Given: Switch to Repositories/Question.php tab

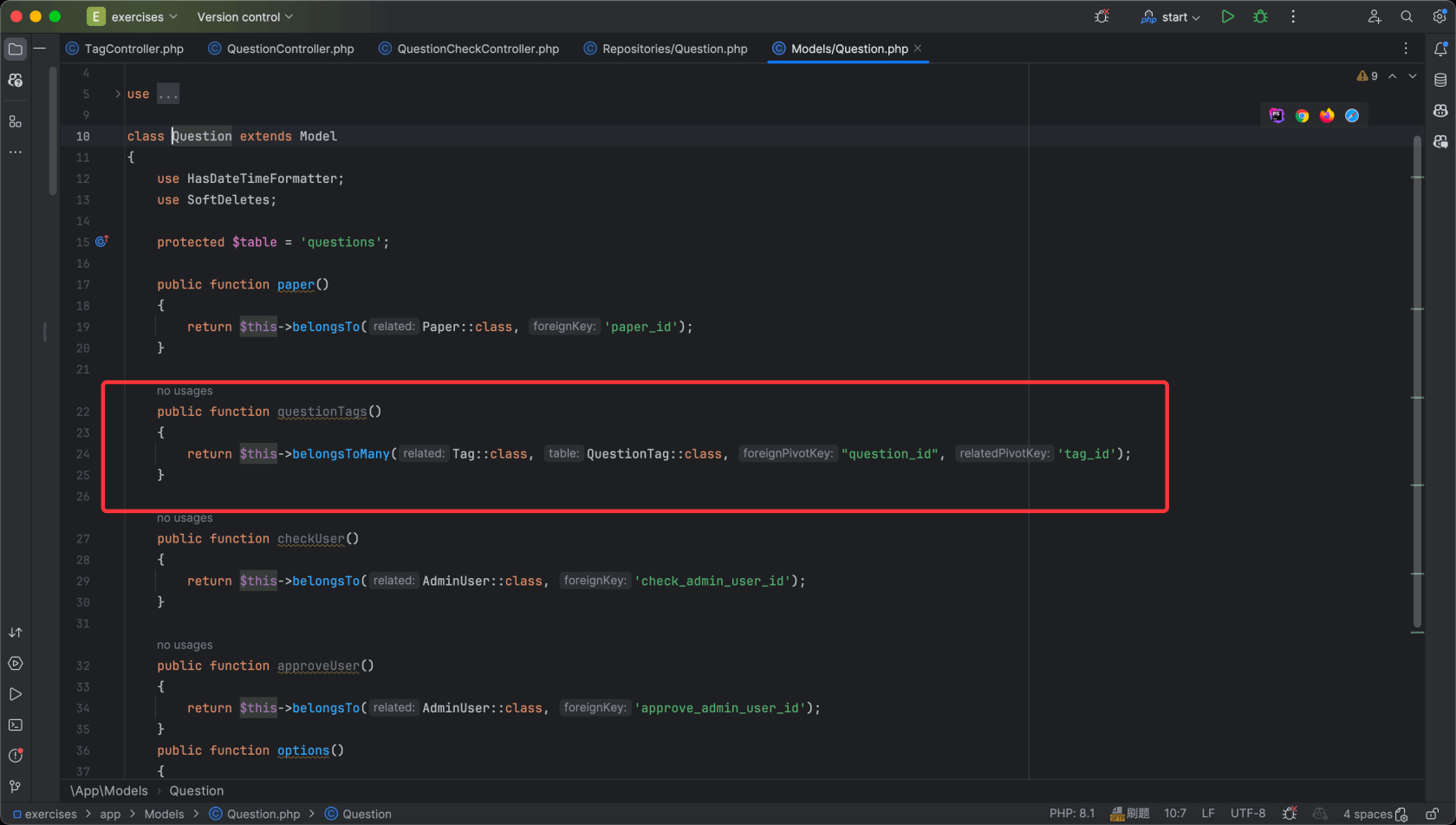Looking at the screenshot, I should coord(666,49).
